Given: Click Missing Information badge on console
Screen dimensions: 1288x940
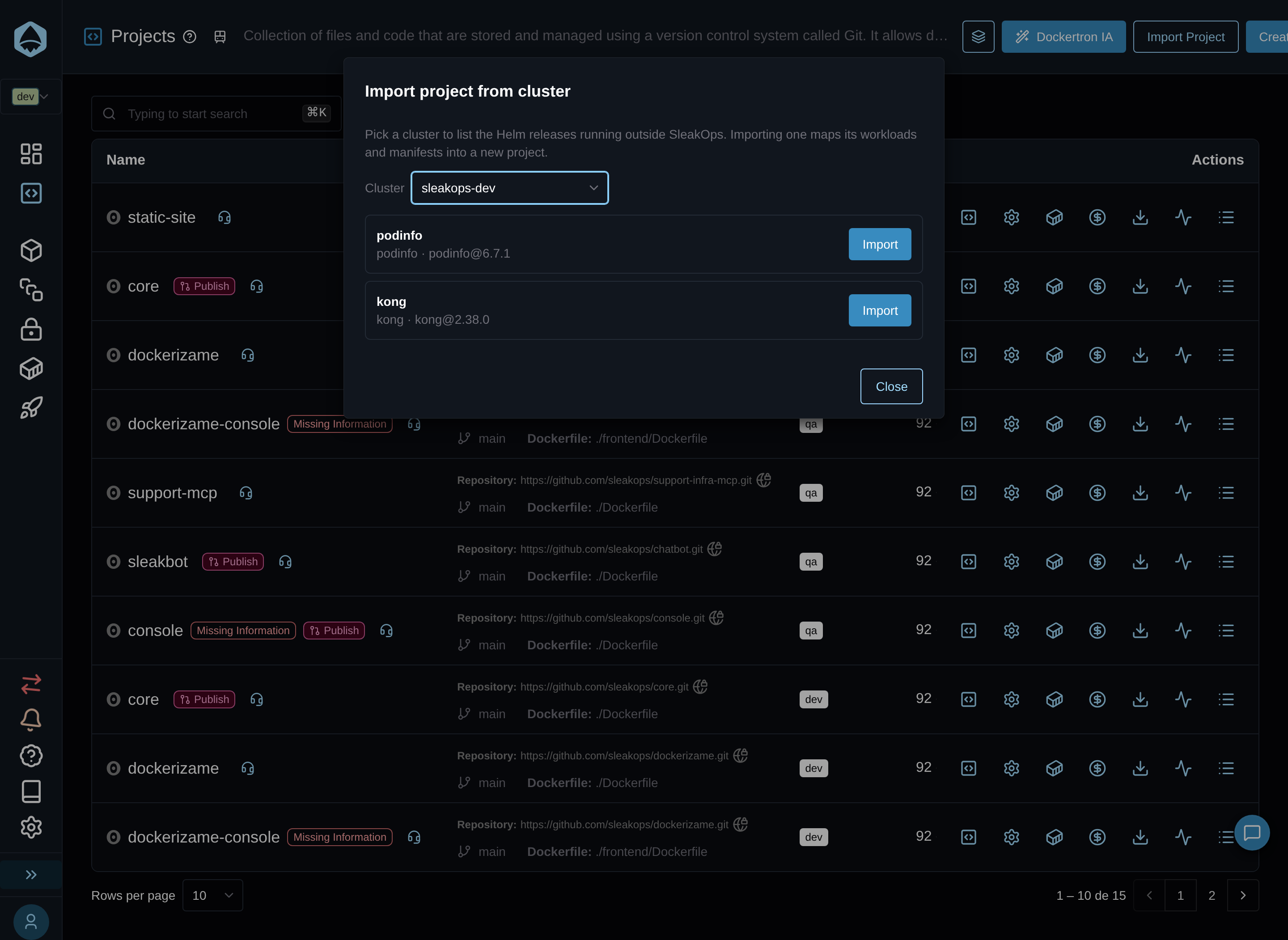Looking at the screenshot, I should point(243,631).
